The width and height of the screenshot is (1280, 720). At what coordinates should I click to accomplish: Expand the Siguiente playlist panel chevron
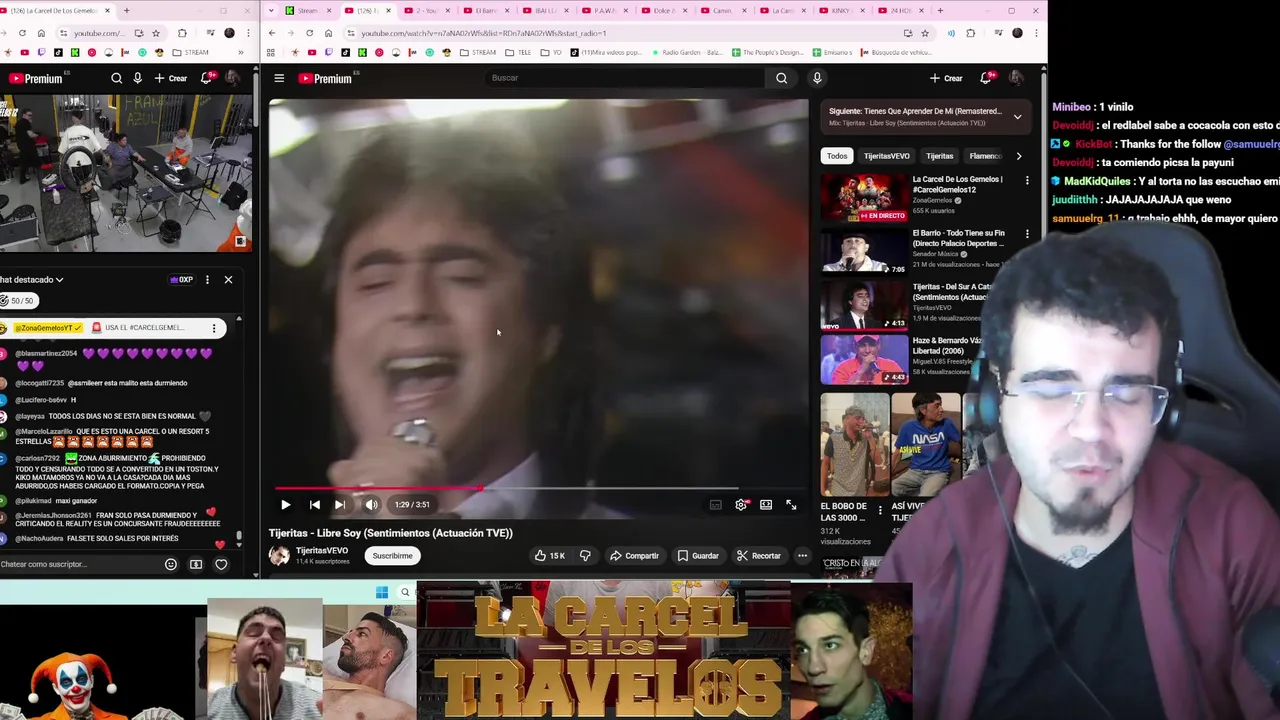(1017, 117)
